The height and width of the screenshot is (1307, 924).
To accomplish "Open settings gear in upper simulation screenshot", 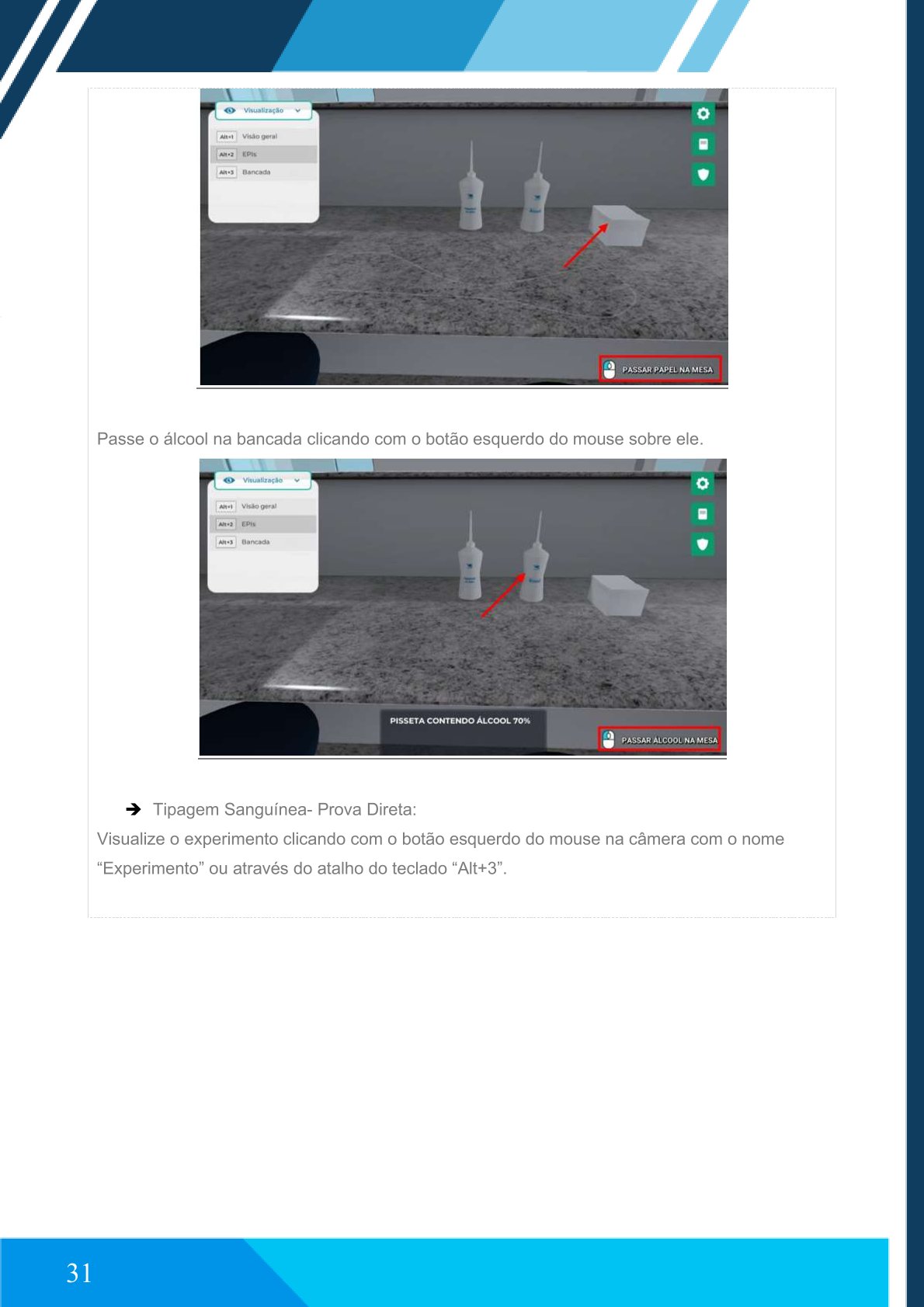I will pos(703,114).
